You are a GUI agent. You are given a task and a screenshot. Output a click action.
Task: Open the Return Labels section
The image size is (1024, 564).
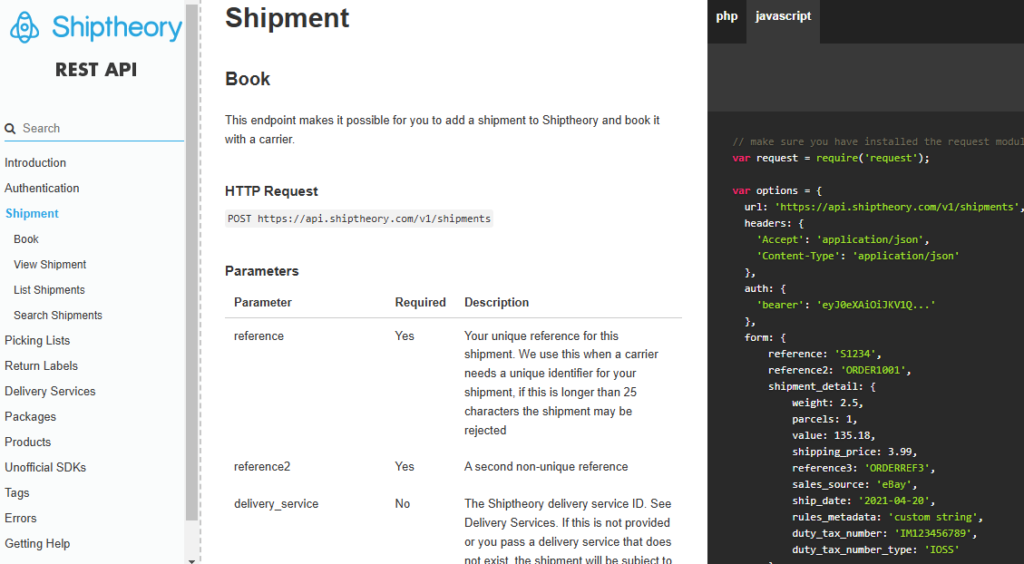point(41,366)
